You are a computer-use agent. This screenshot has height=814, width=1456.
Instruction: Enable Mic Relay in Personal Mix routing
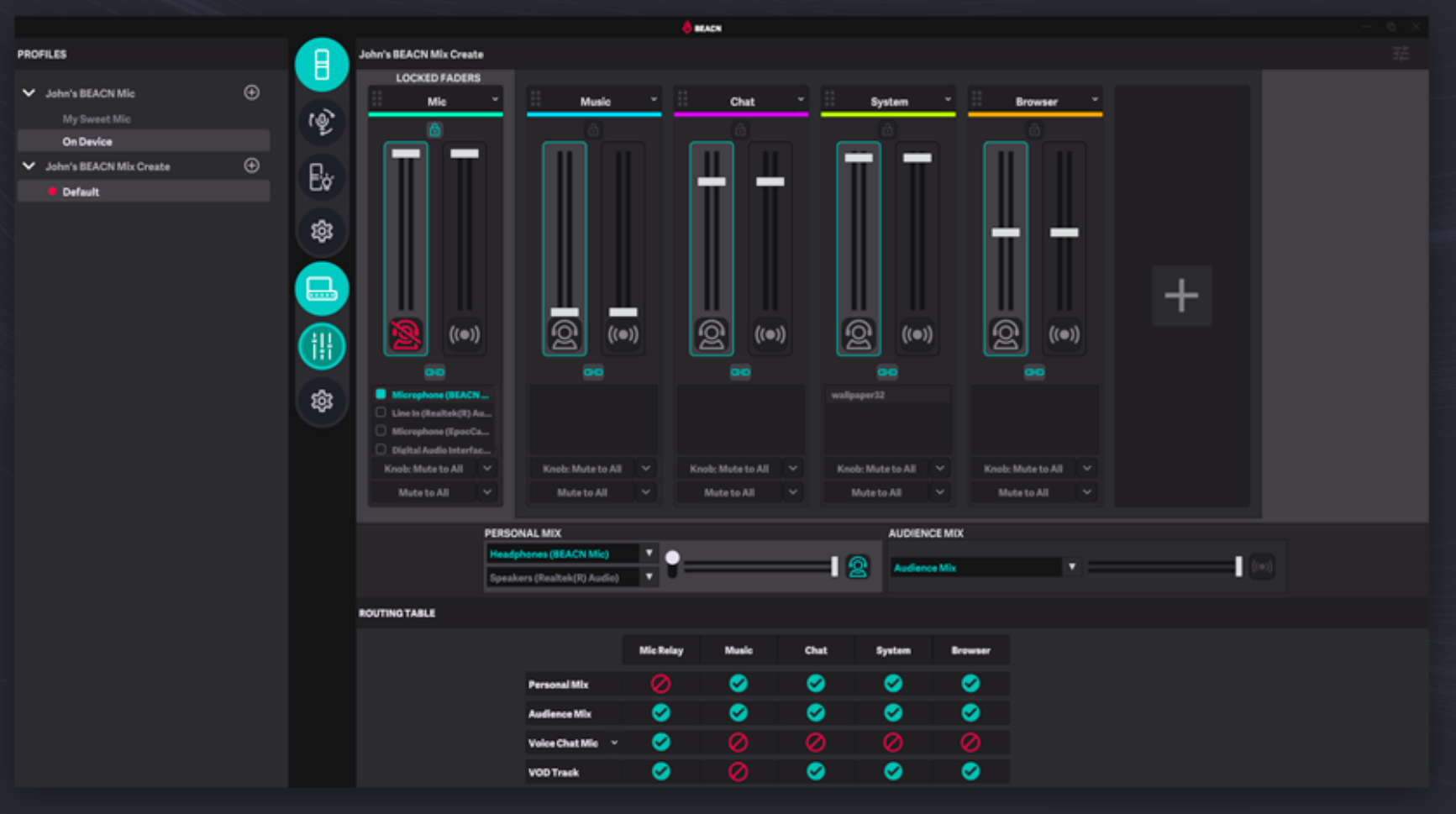661,684
